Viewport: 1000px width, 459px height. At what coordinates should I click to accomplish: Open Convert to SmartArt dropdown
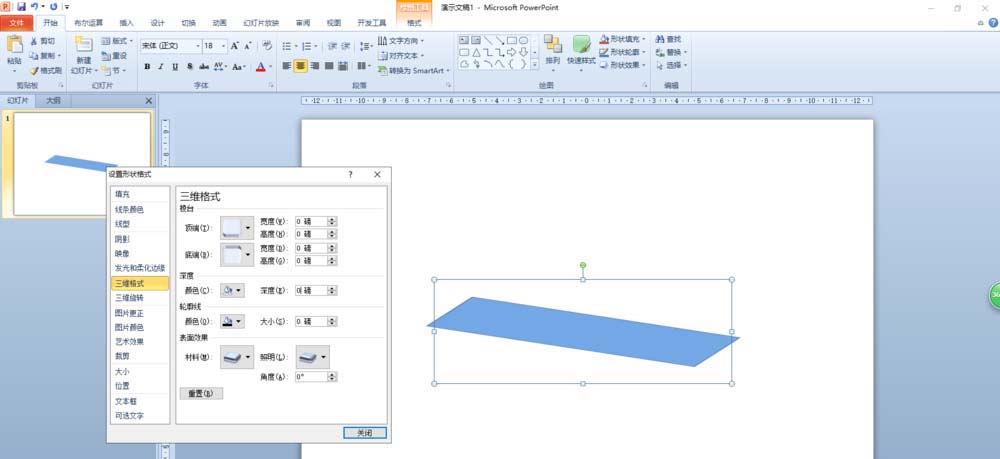[x=414, y=71]
